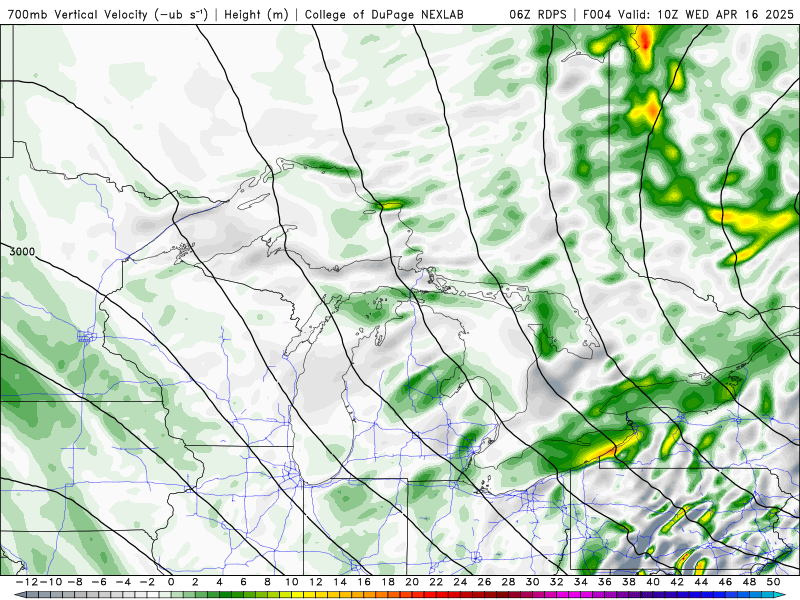Click the "28" colorbar label
800x600 pixels.
[x=509, y=582]
